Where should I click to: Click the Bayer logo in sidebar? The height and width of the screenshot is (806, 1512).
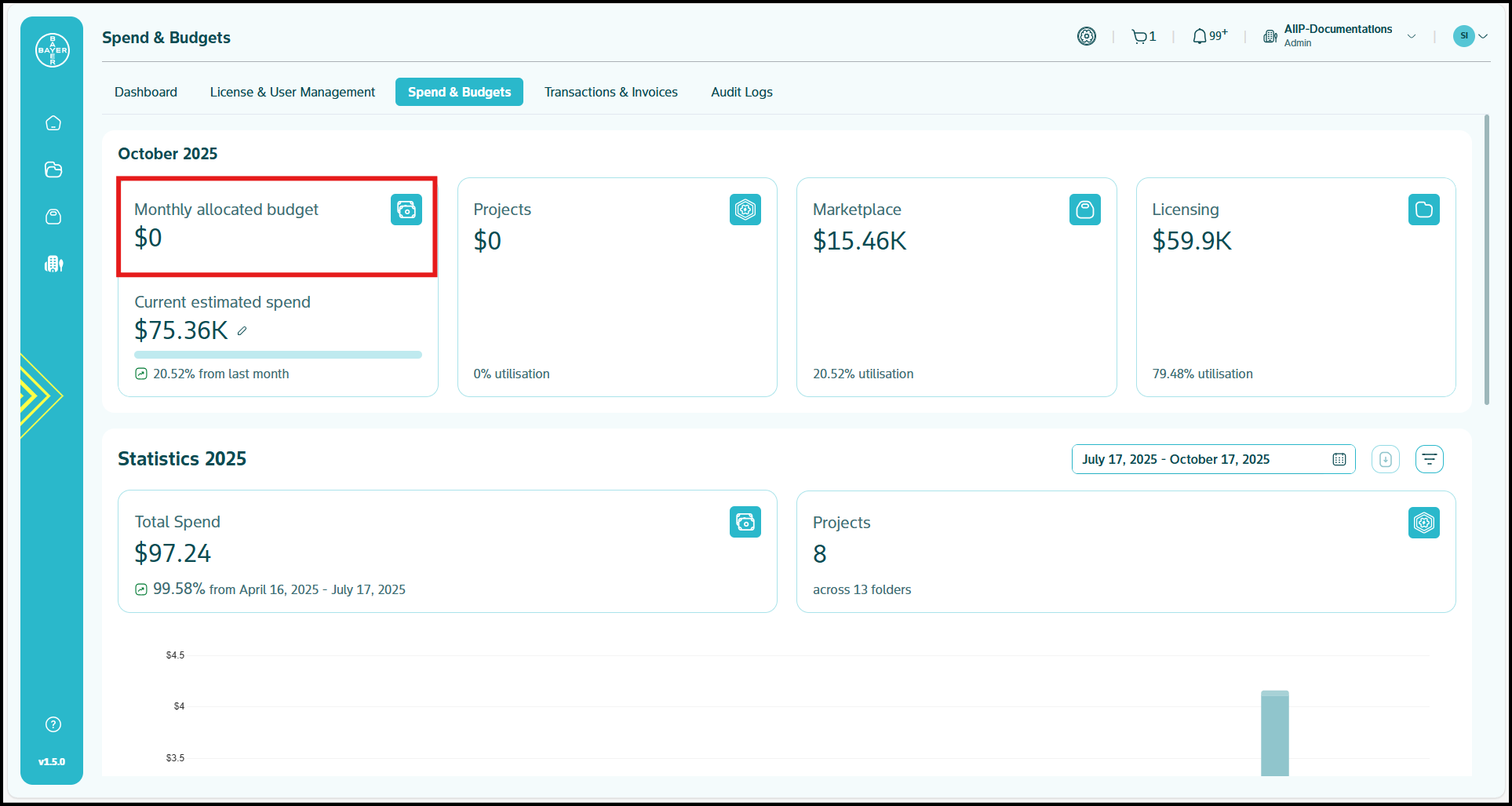click(x=53, y=50)
